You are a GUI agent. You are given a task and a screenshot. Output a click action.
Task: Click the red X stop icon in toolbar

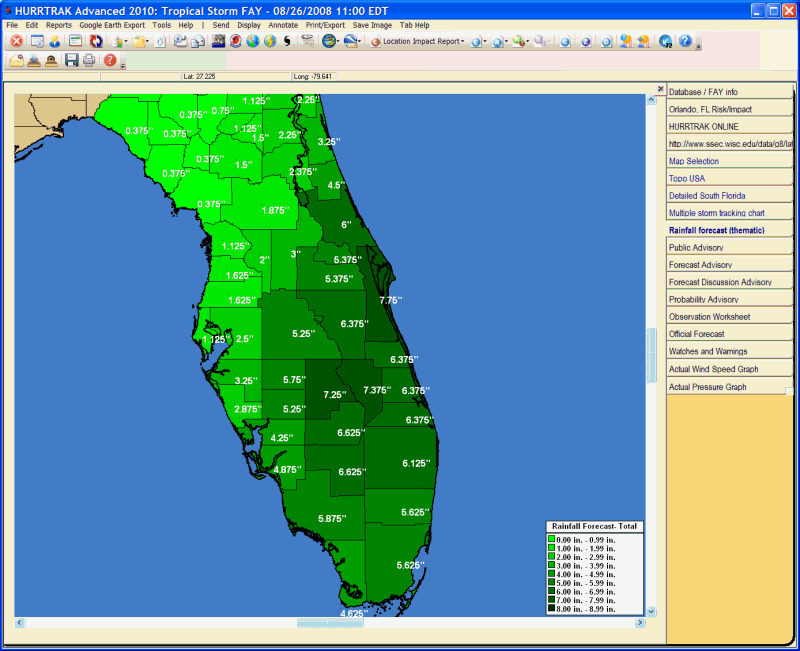(17, 41)
